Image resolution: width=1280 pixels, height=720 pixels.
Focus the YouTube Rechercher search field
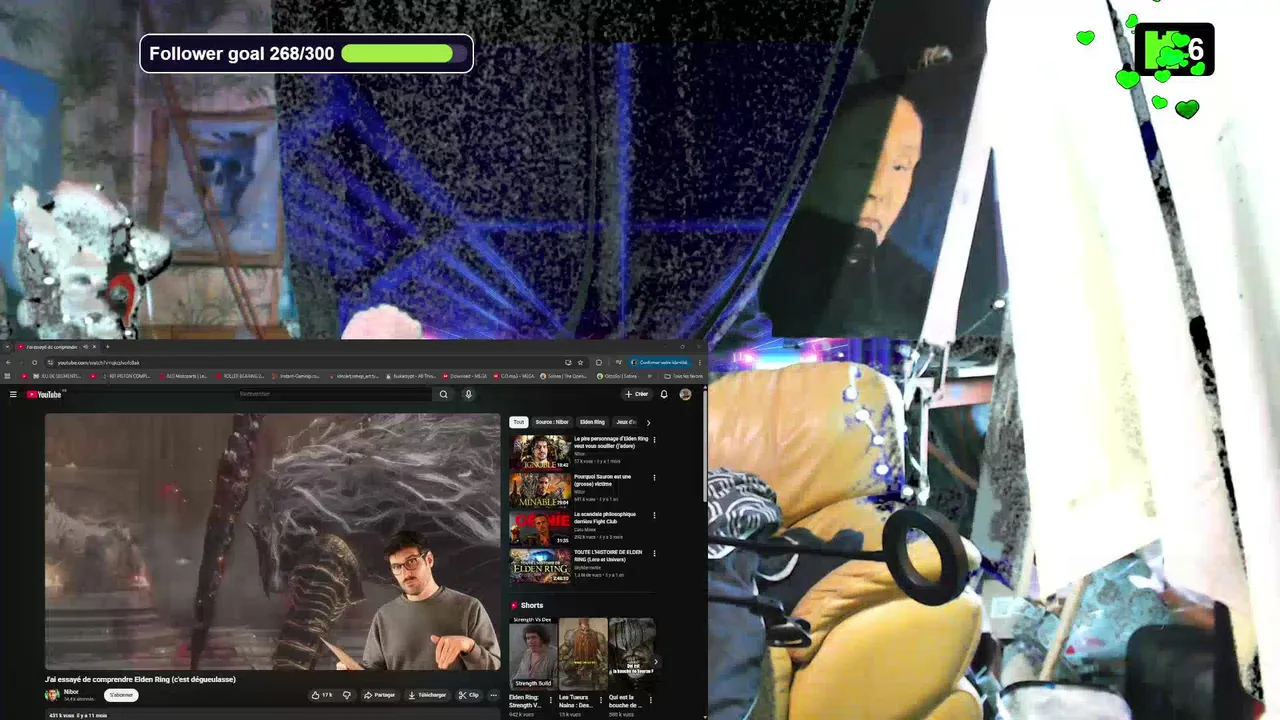[335, 394]
